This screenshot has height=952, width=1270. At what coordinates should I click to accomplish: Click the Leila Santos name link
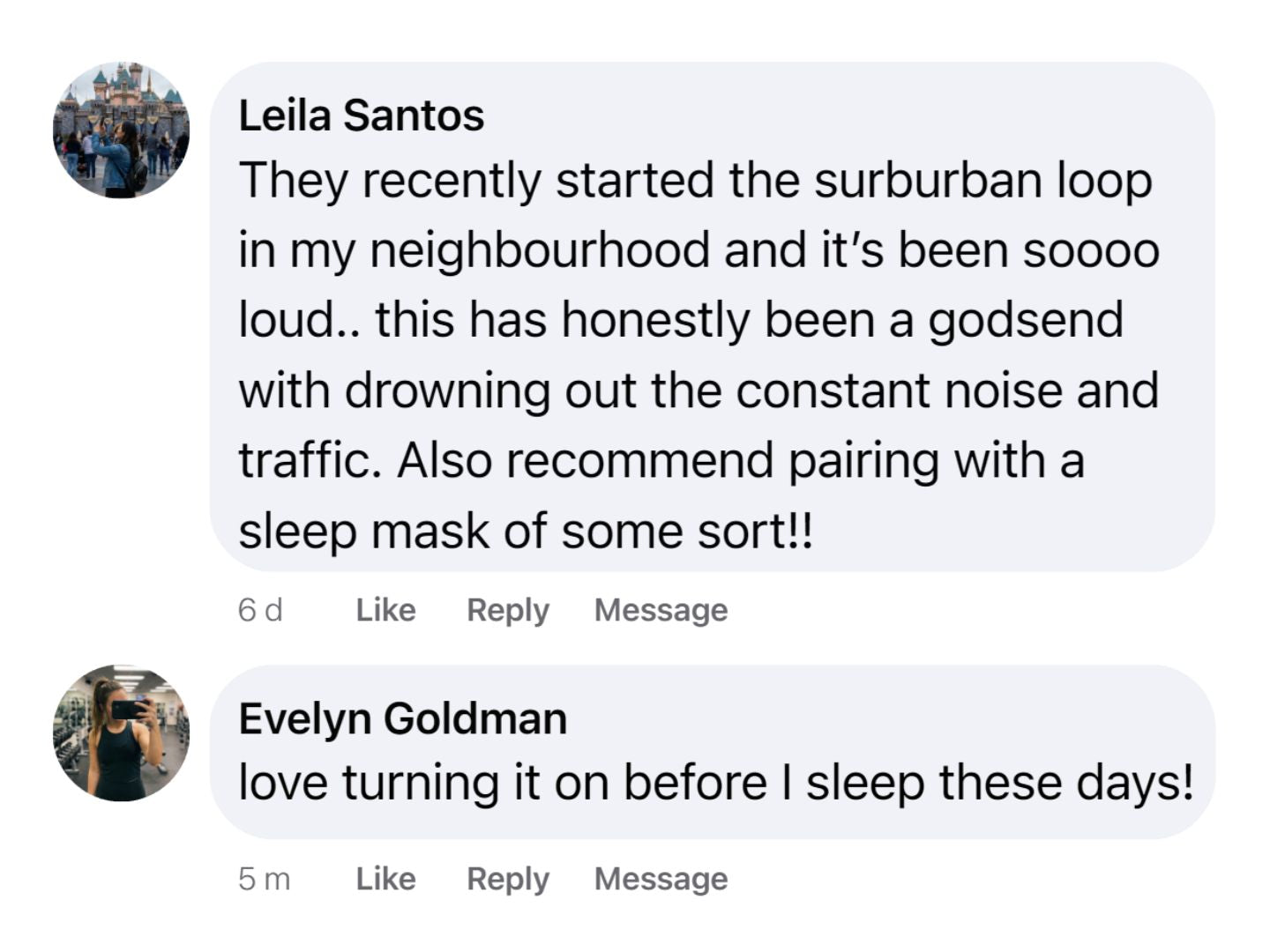(x=361, y=115)
